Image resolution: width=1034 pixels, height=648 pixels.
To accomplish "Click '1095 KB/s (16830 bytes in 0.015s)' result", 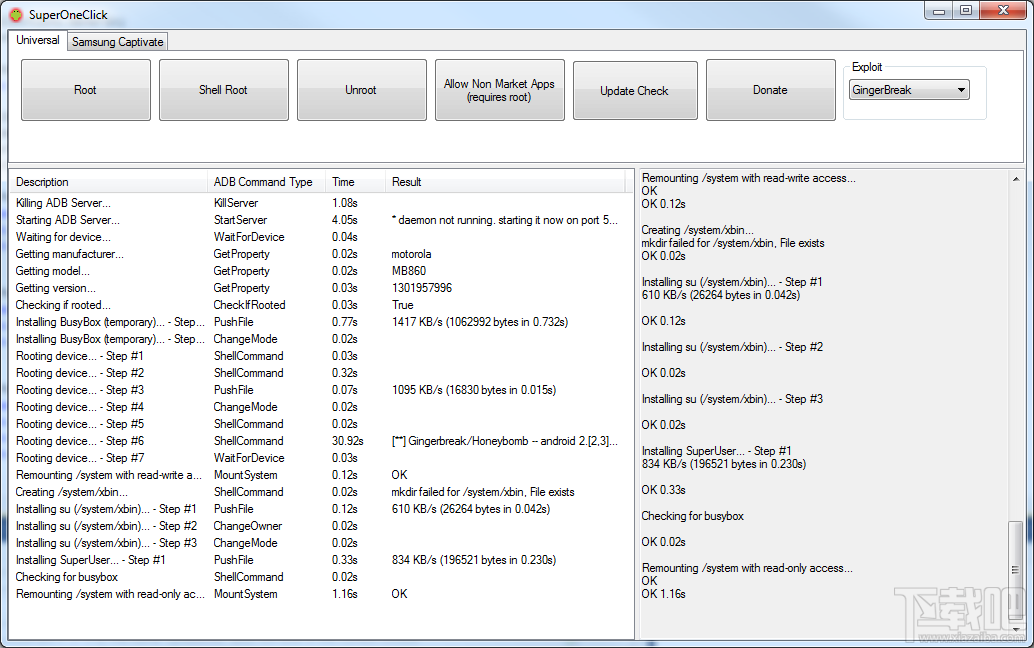I will coord(474,390).
